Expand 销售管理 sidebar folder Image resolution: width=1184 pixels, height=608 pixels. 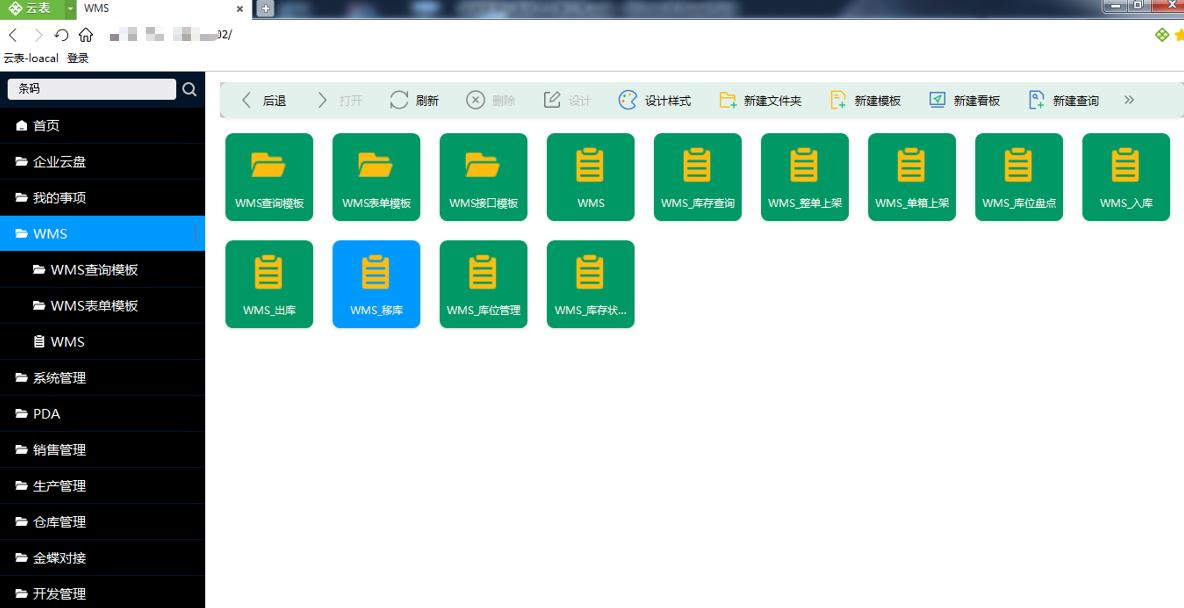[x=60, y=450]
